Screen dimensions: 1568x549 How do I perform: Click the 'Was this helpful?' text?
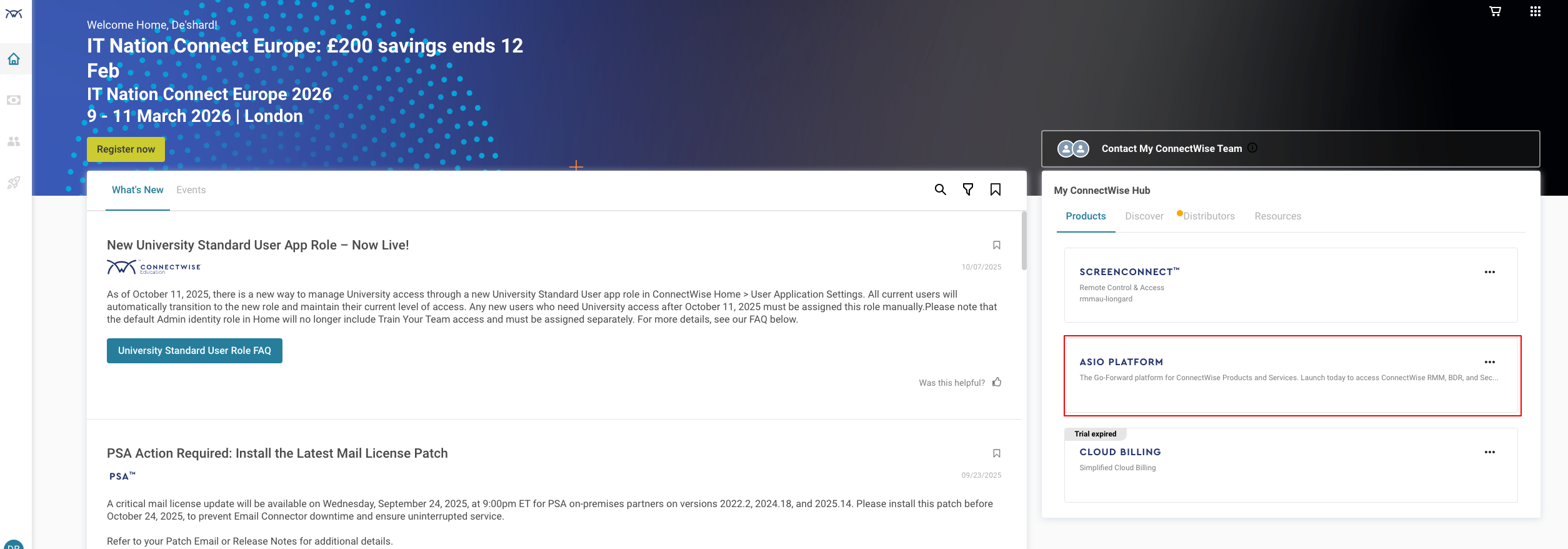pyautogui.click(x=951, y=383)
